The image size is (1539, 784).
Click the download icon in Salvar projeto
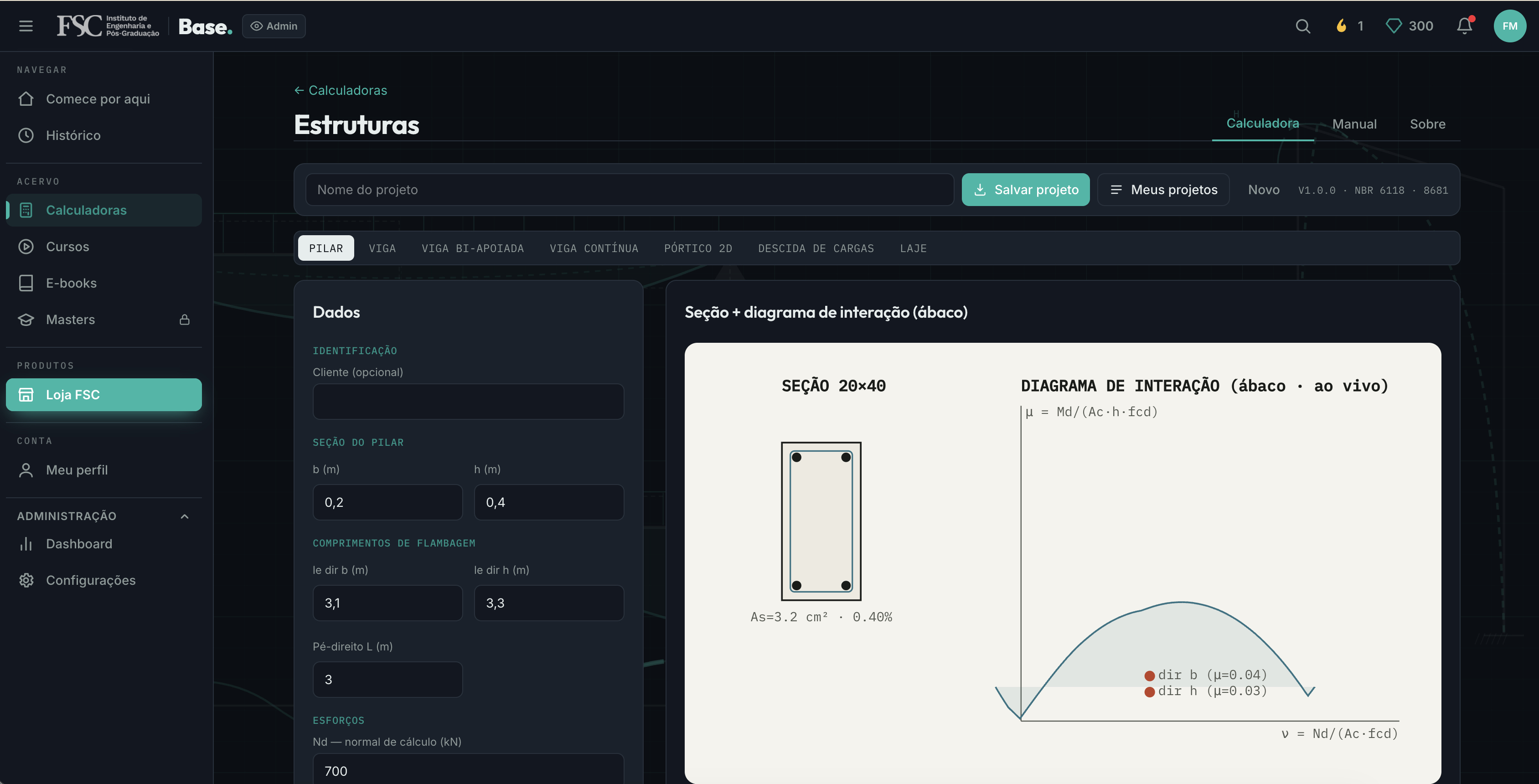(980, 190)
